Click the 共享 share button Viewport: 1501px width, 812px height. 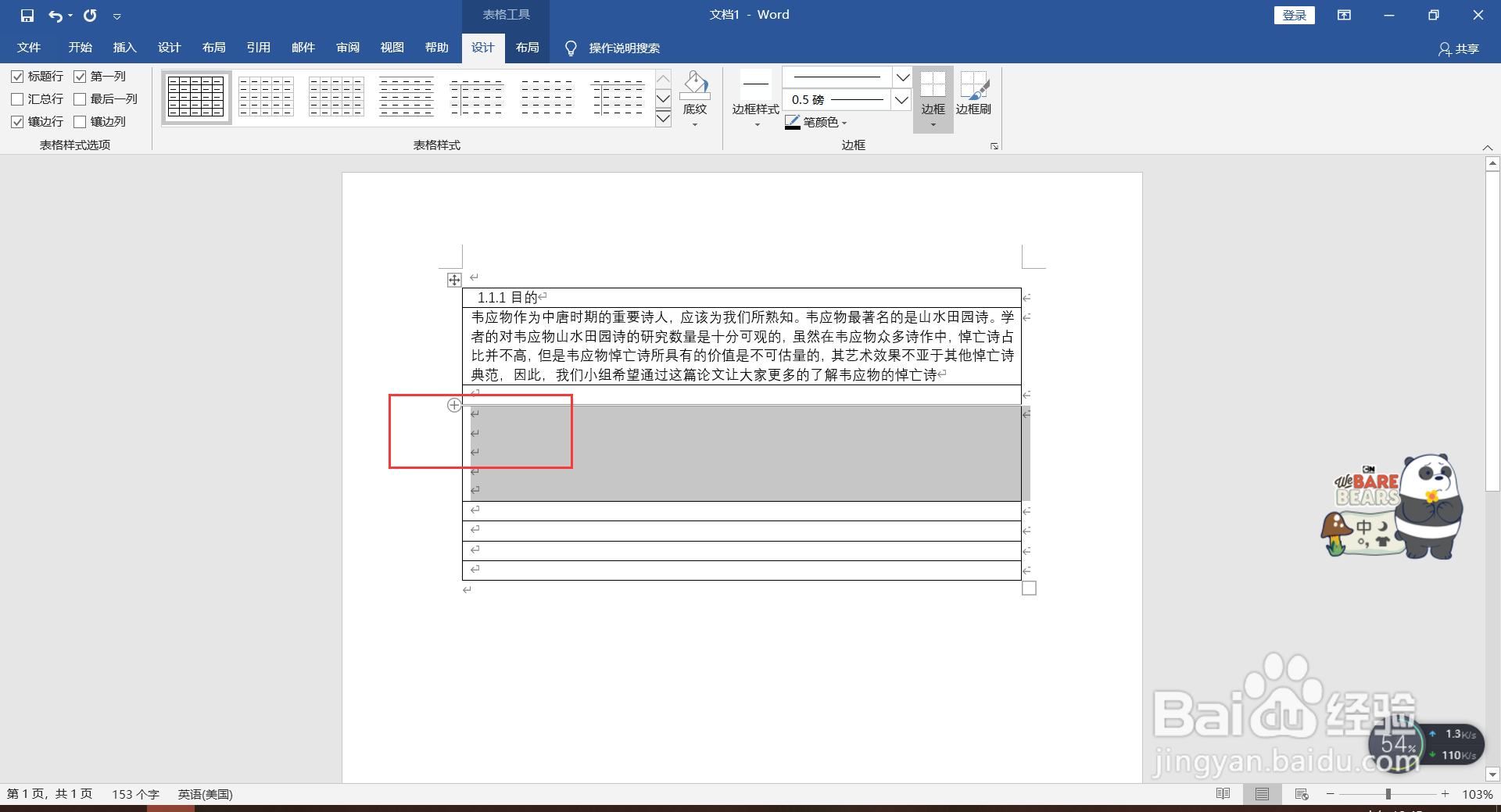click(1458, 48)
